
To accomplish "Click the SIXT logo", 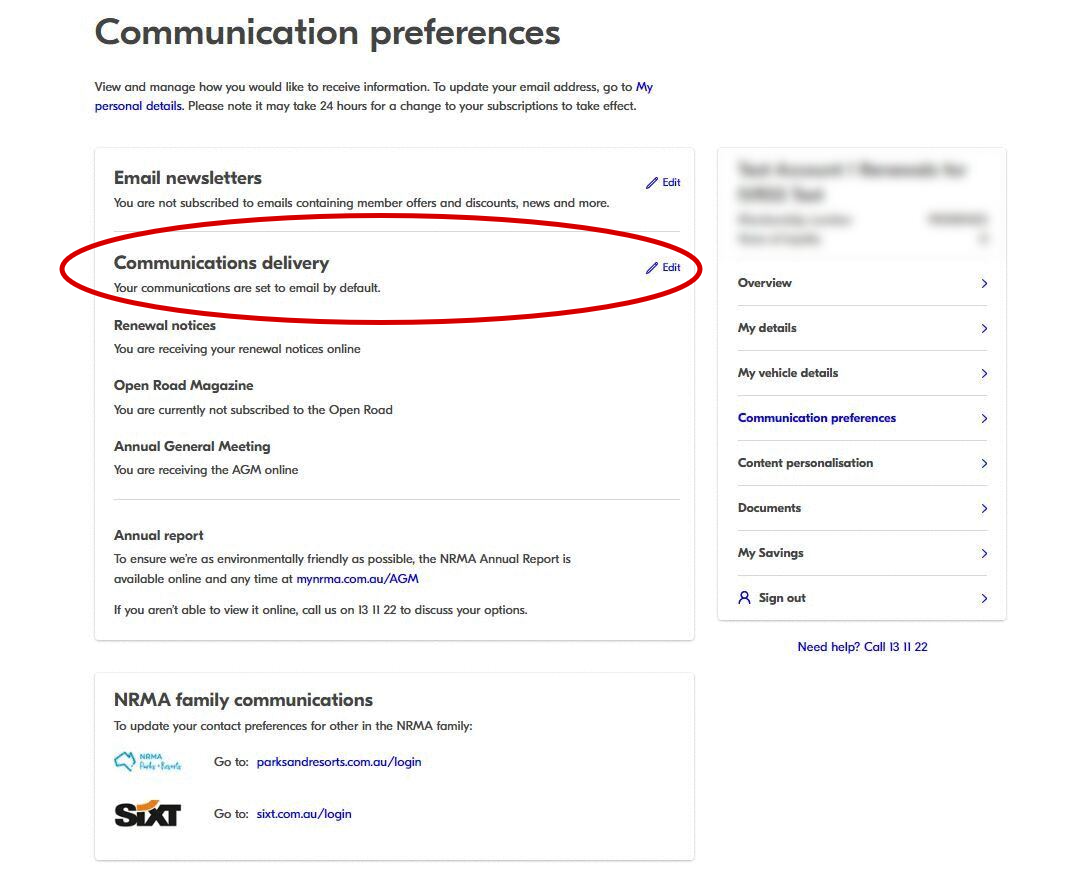I will 147,814.
